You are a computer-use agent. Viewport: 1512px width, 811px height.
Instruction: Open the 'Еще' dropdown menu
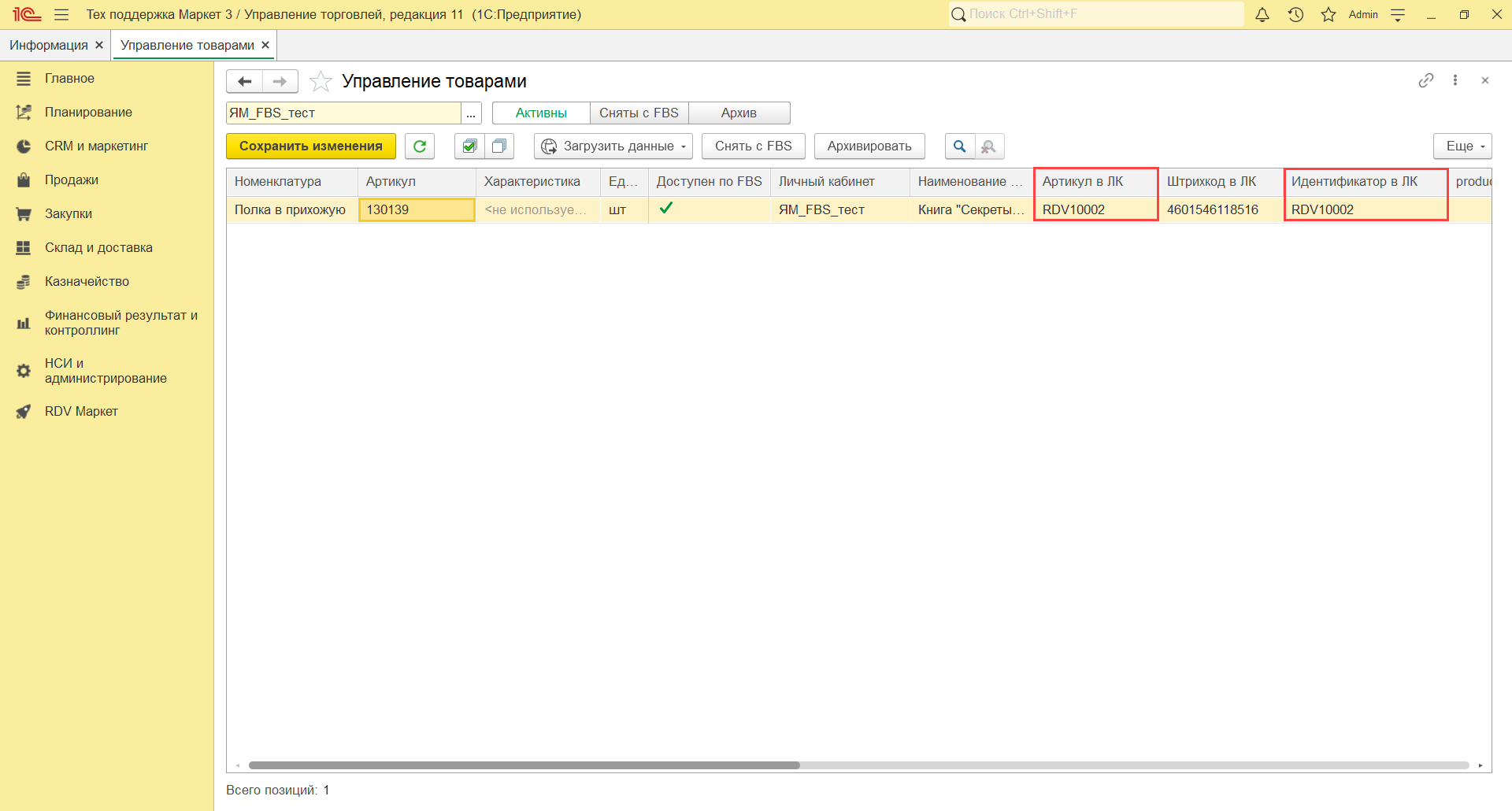[1462, 146]
